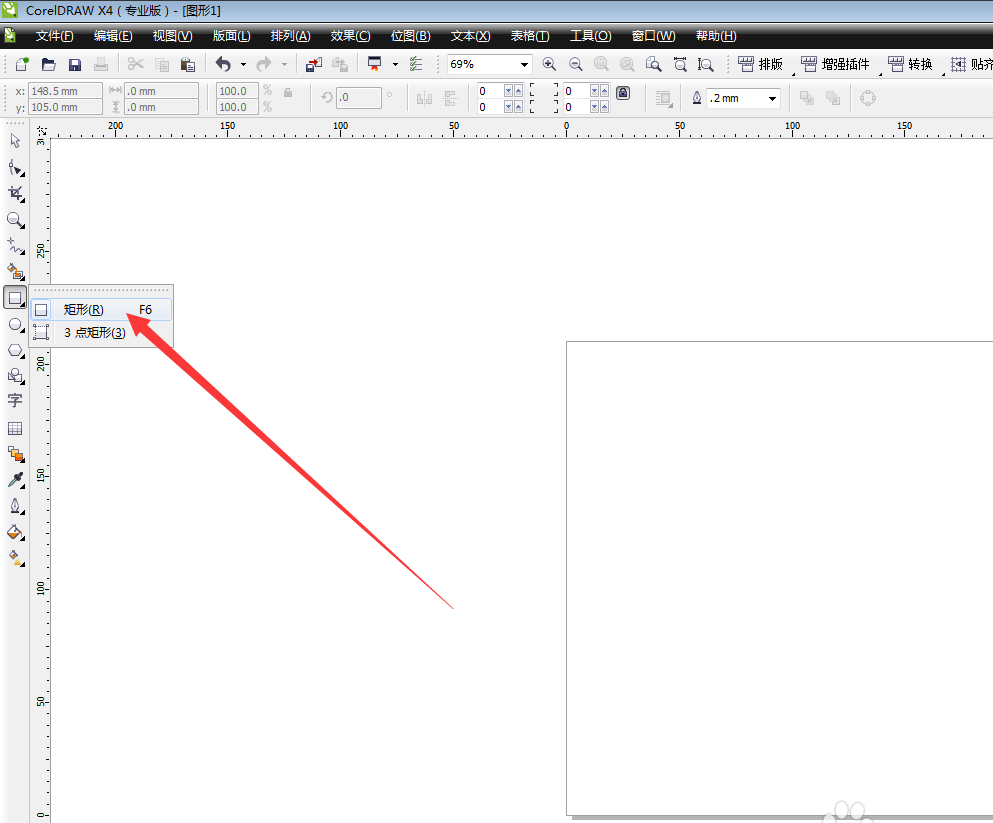Click the Zoom In magnifier icon
Image resolution: width=993 pixels, height=823 pixels.
[x=549, y=64]
